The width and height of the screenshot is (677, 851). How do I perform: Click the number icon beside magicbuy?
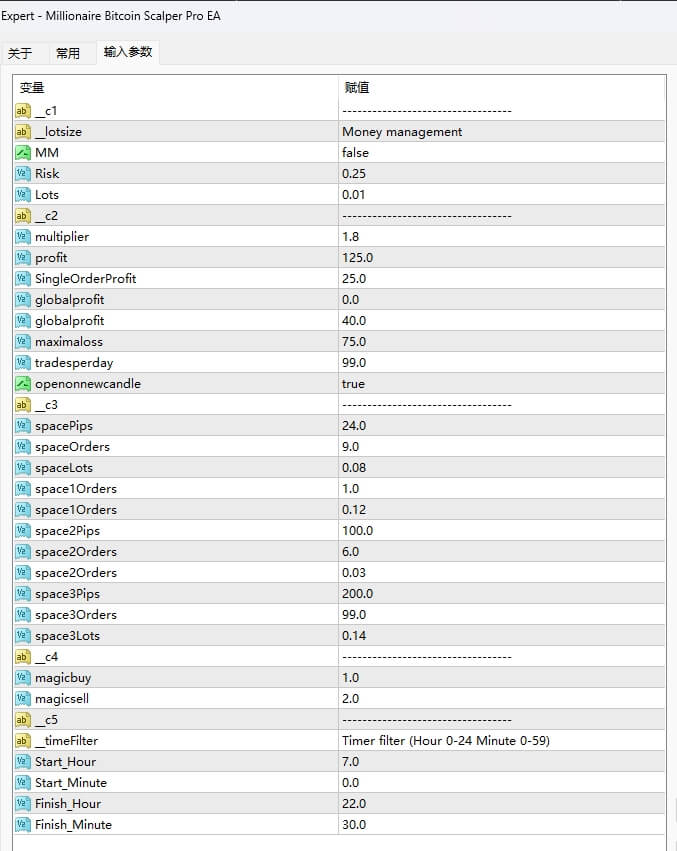(22, 678)
